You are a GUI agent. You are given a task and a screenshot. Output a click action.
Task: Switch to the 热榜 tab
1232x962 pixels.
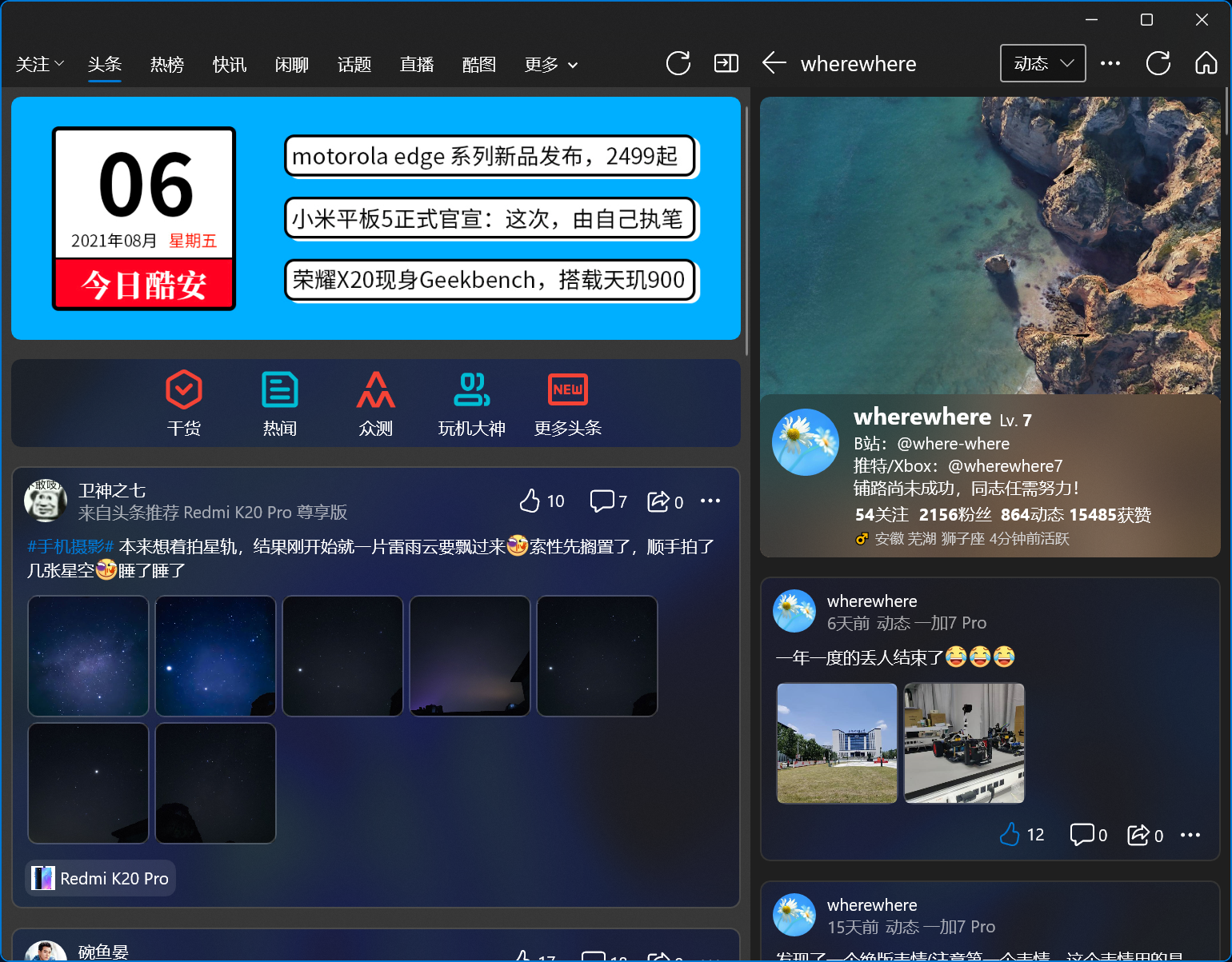167,64
